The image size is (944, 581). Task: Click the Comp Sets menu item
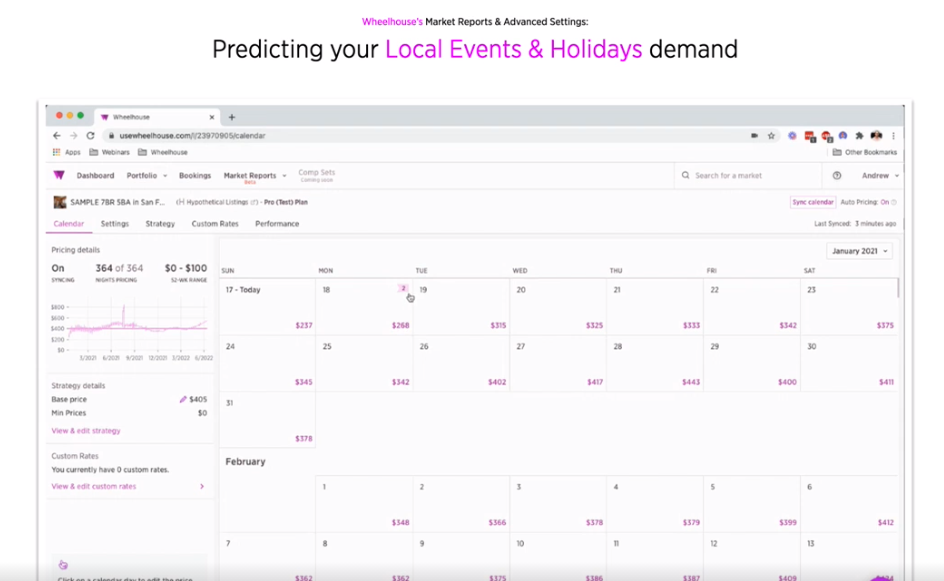coord(317,175)
